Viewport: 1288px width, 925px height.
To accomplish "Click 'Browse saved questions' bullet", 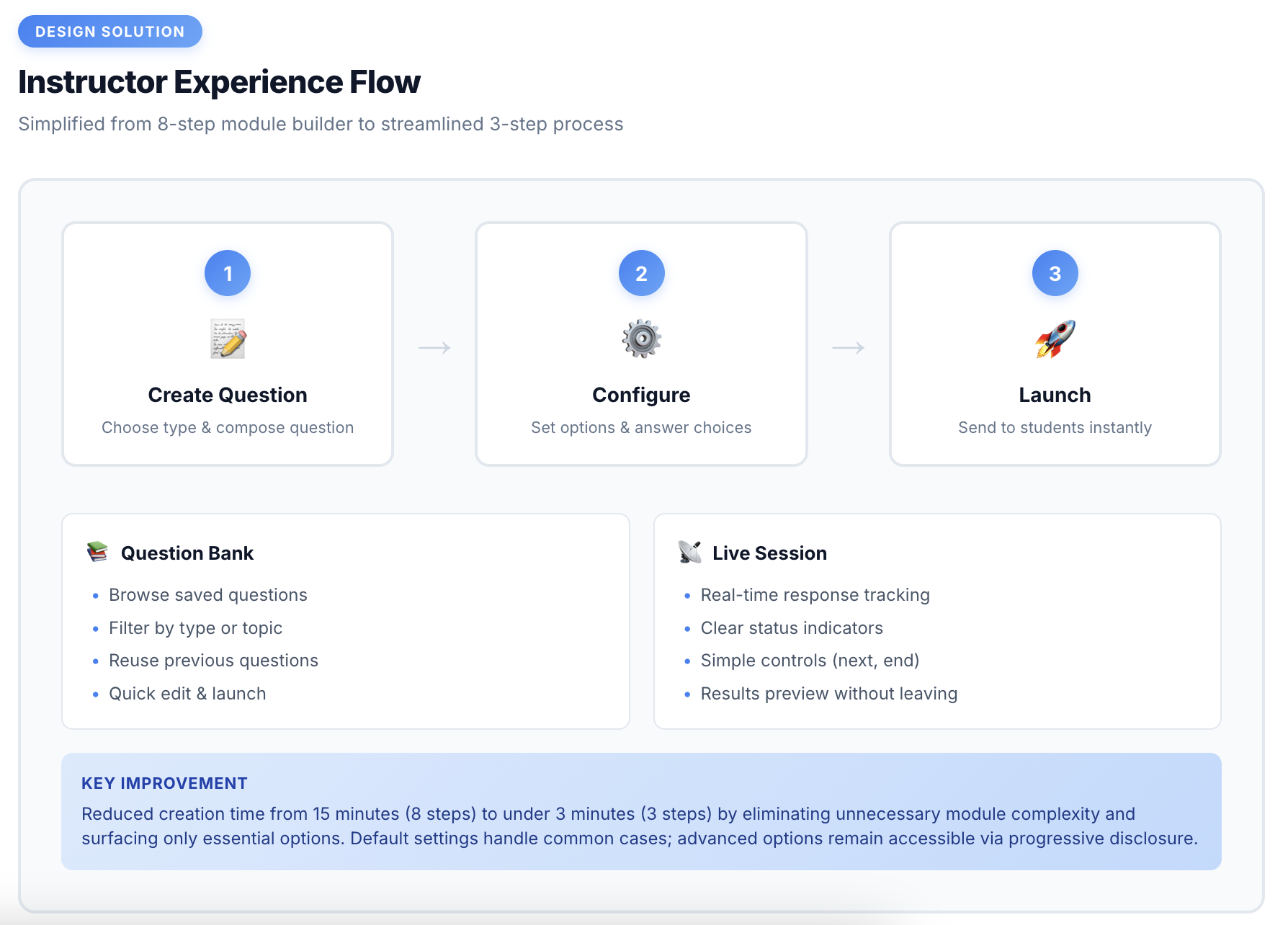I will click(208, 595).
